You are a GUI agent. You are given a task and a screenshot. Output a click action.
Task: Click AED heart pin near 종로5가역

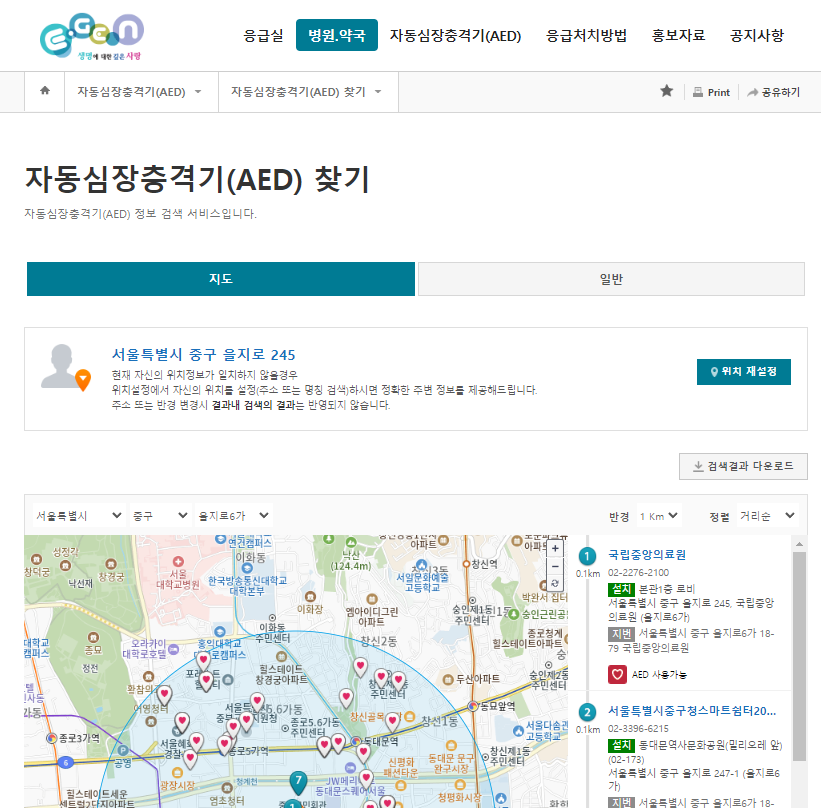pyautogui.click(x=225, y=745)
